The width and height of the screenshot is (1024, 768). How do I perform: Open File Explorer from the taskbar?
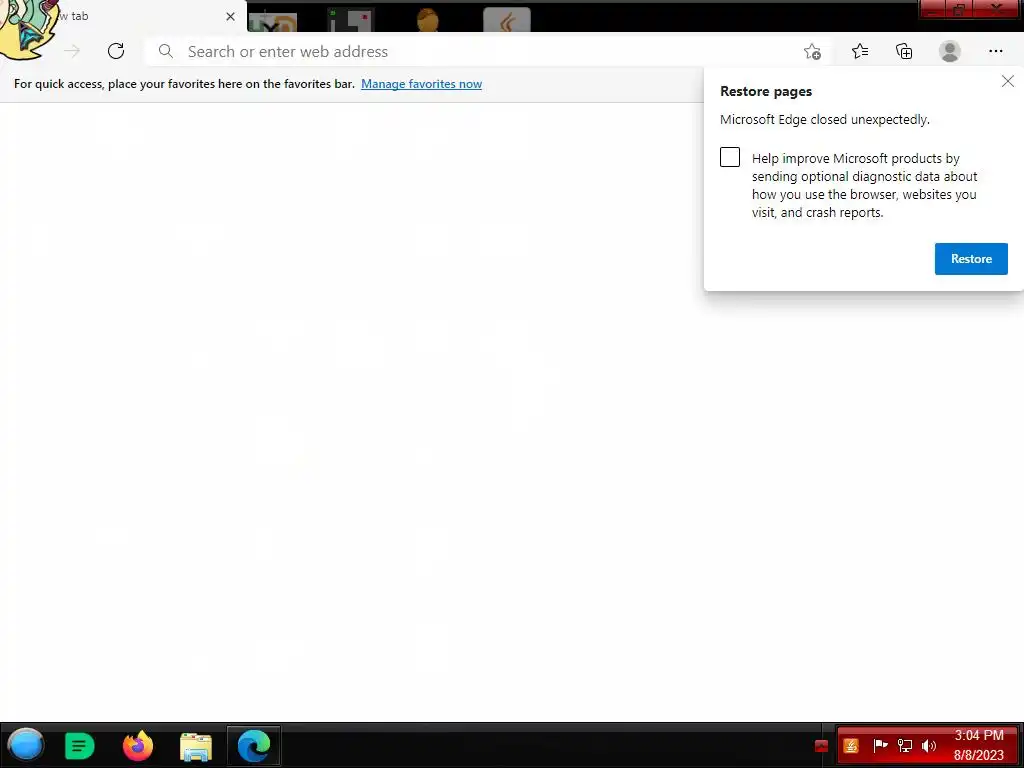click(196, 746)
